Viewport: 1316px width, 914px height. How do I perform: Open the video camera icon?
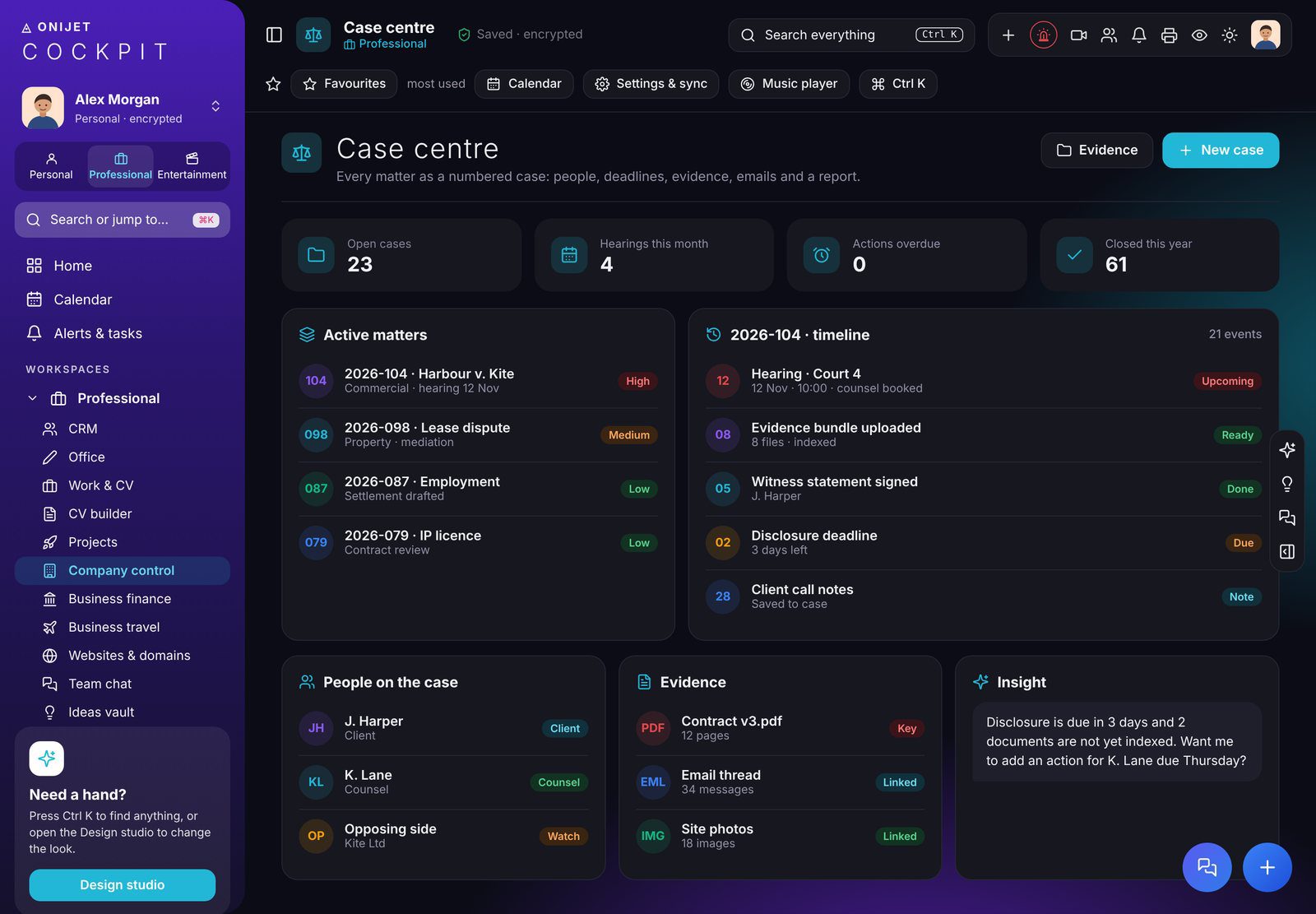(1078, 35)
